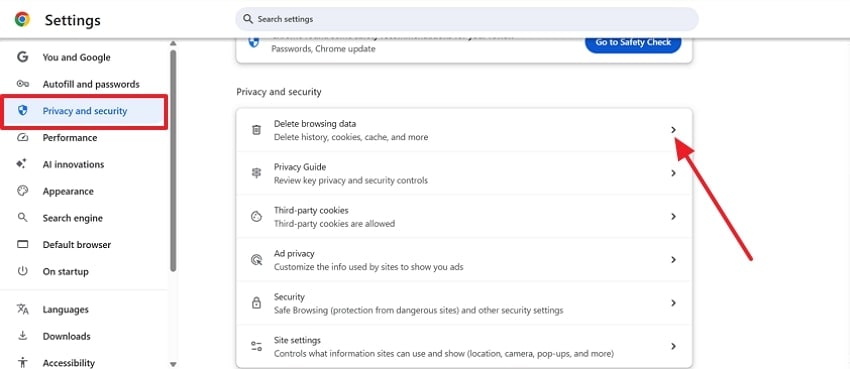The height and width of the screenshot is (369, 850).
Task: Click the sliders icon beside Site settings
Action: [x=256, y=347]
